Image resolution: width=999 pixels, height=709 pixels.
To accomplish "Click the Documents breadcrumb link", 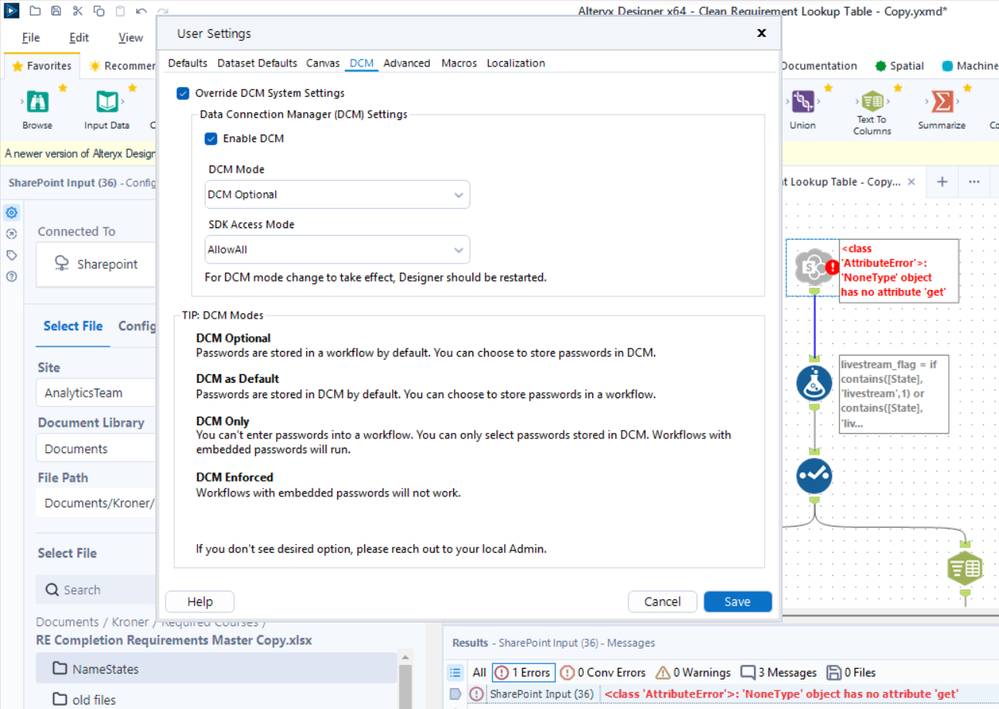I will pyautogui.click(x=68, y=622).
